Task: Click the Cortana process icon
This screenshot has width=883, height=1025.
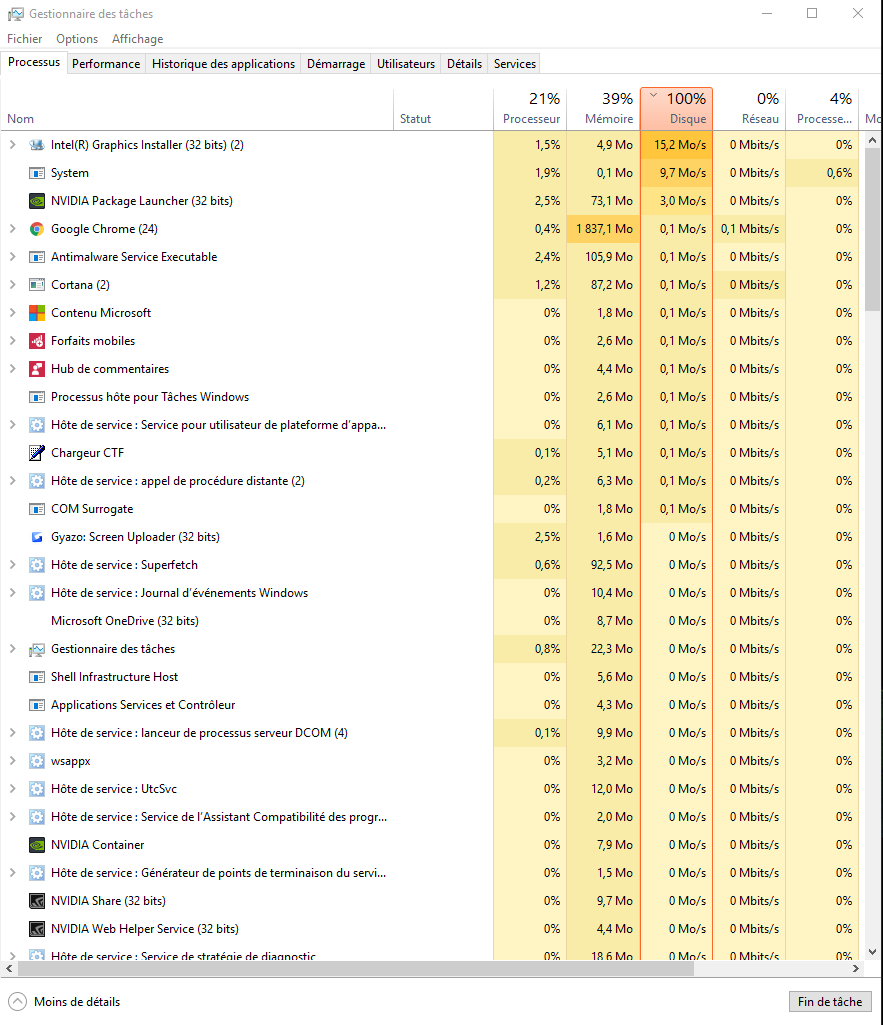Action: pos(37,285)
